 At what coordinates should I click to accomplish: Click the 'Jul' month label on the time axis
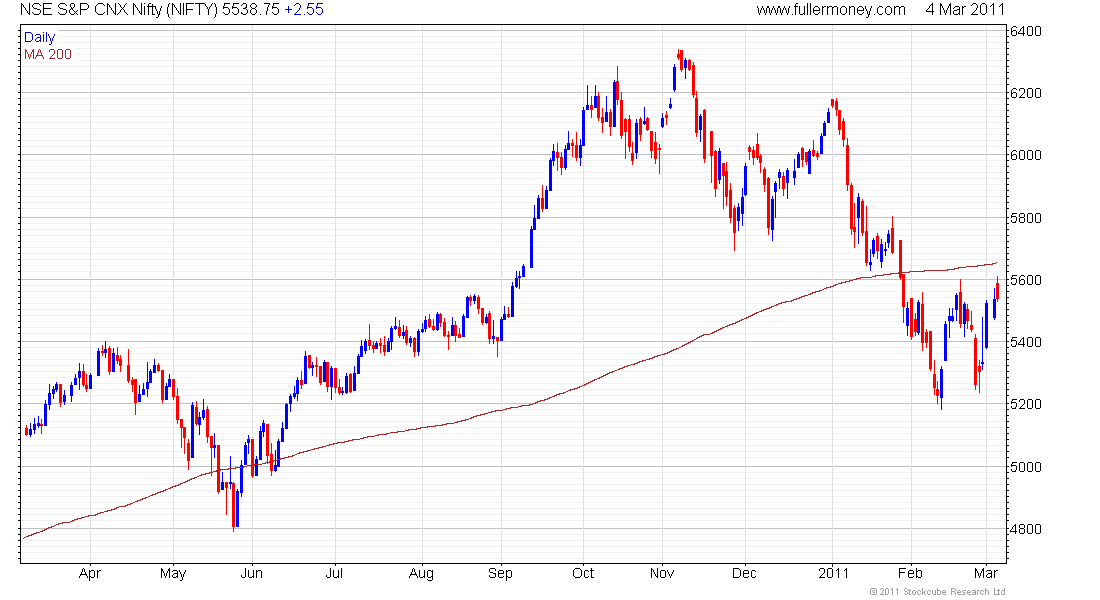tap(334, 574)
